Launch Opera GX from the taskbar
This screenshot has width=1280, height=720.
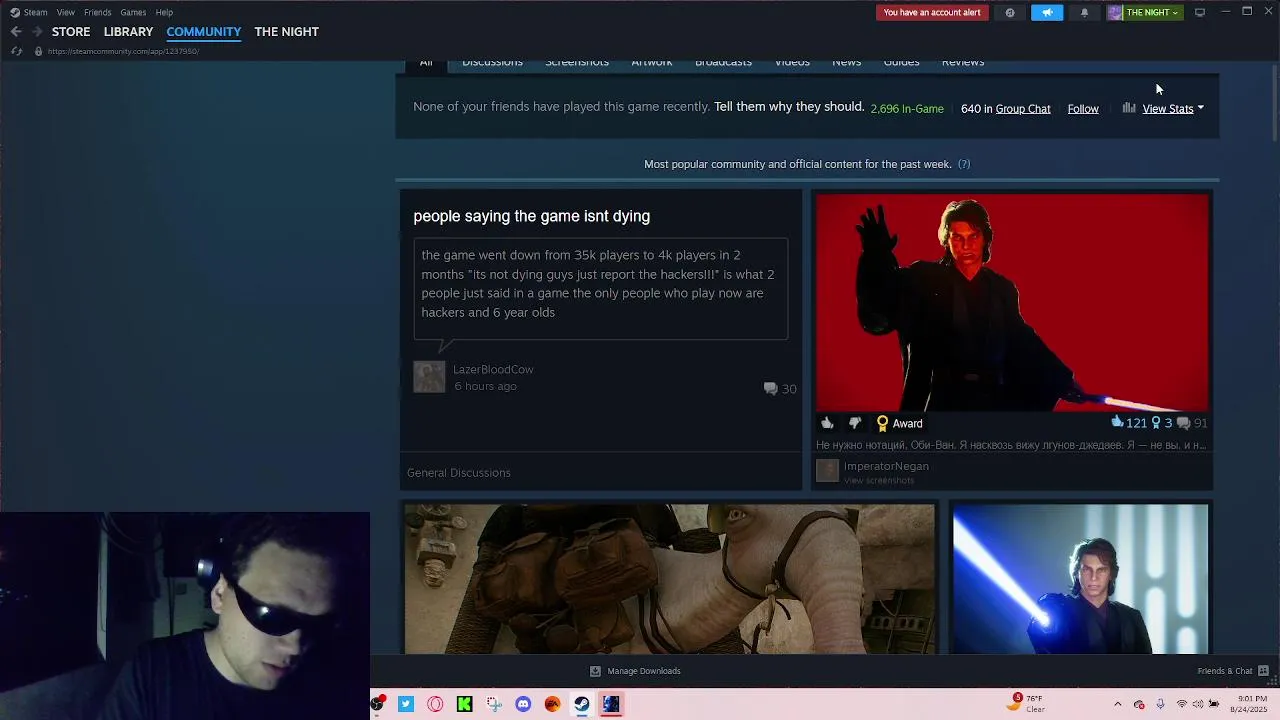pos(435,704)
